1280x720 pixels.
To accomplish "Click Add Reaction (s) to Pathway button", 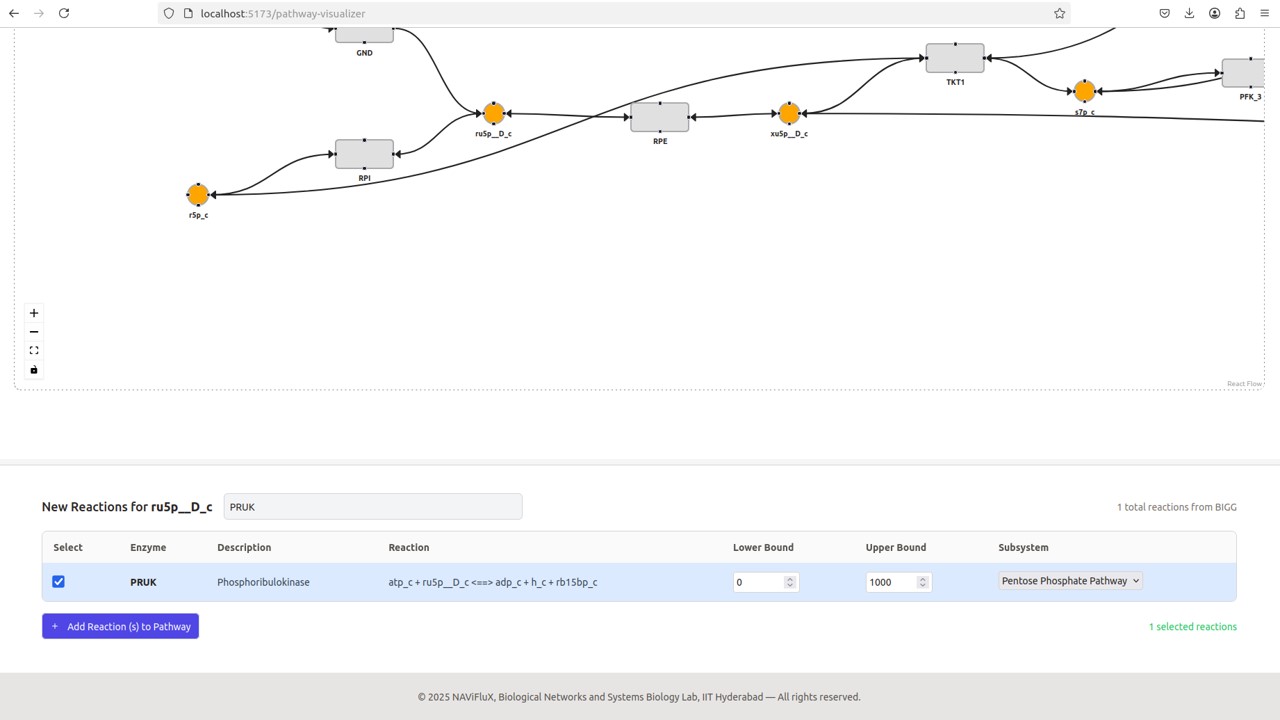I will click(120, 626).
